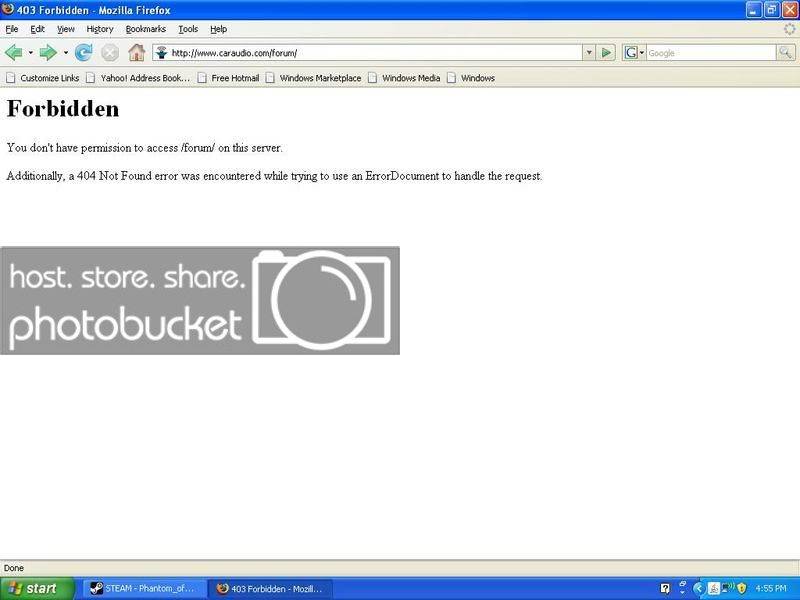The image size is (800, 600).
Task: Open the History menu
Action: (99, 29)
